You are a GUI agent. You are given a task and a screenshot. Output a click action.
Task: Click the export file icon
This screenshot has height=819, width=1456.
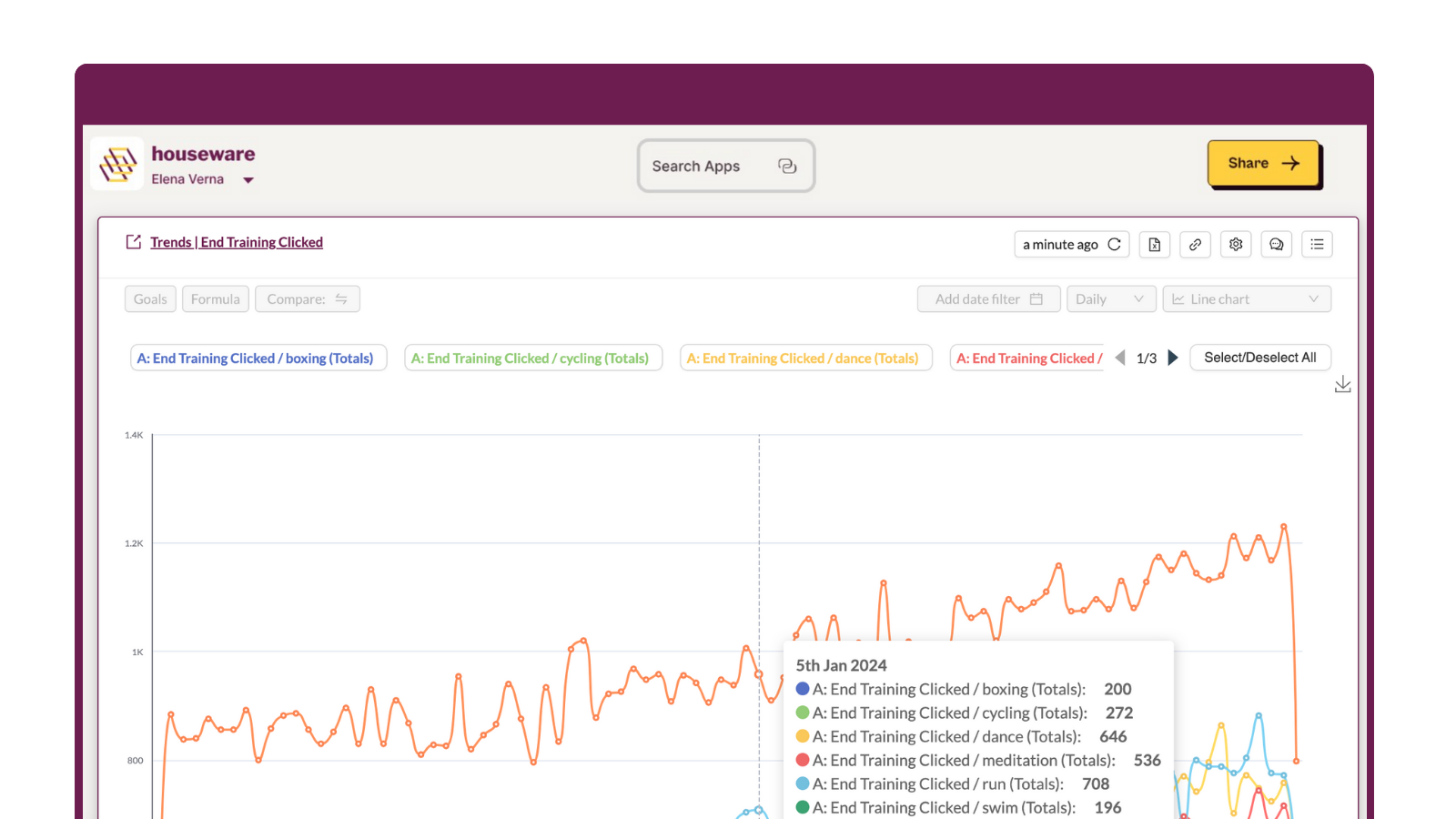1154,245
